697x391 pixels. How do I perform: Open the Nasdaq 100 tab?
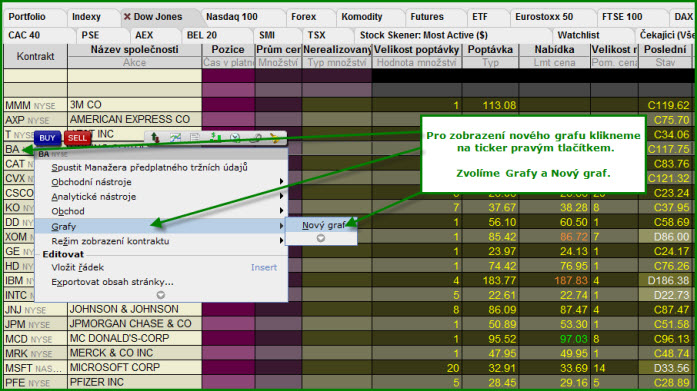(x=232, y=17)
